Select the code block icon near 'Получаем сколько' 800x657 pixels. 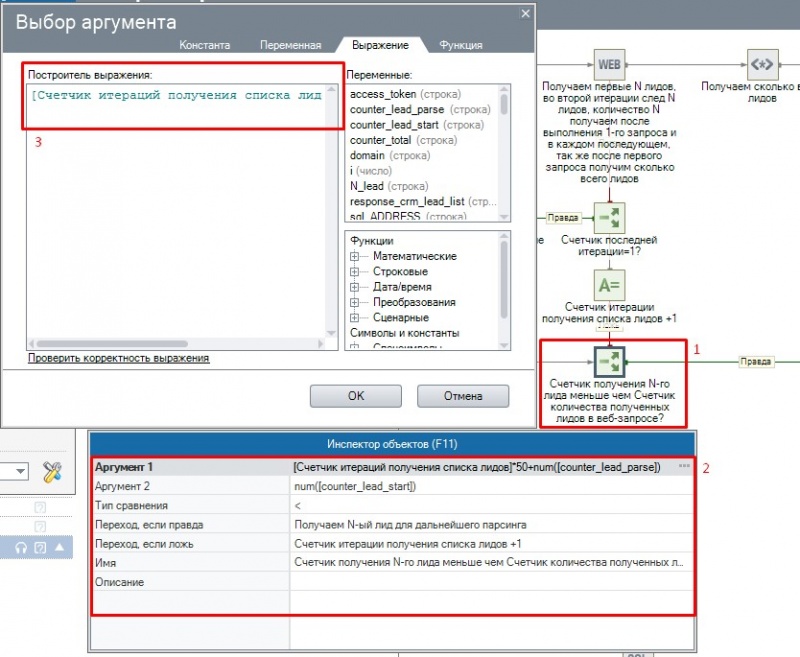click(762, 65)
